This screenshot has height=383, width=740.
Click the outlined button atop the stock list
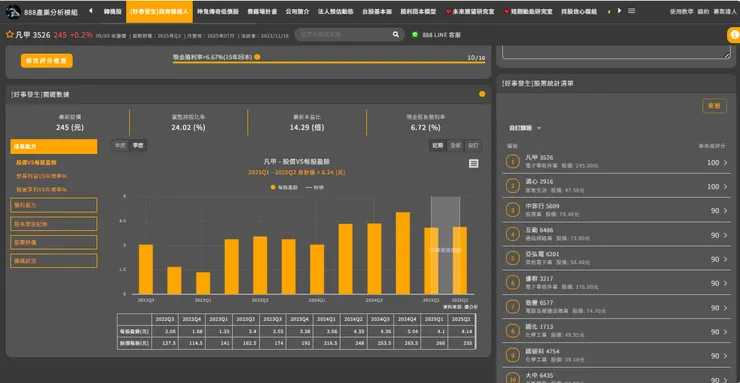pos(714,106)
